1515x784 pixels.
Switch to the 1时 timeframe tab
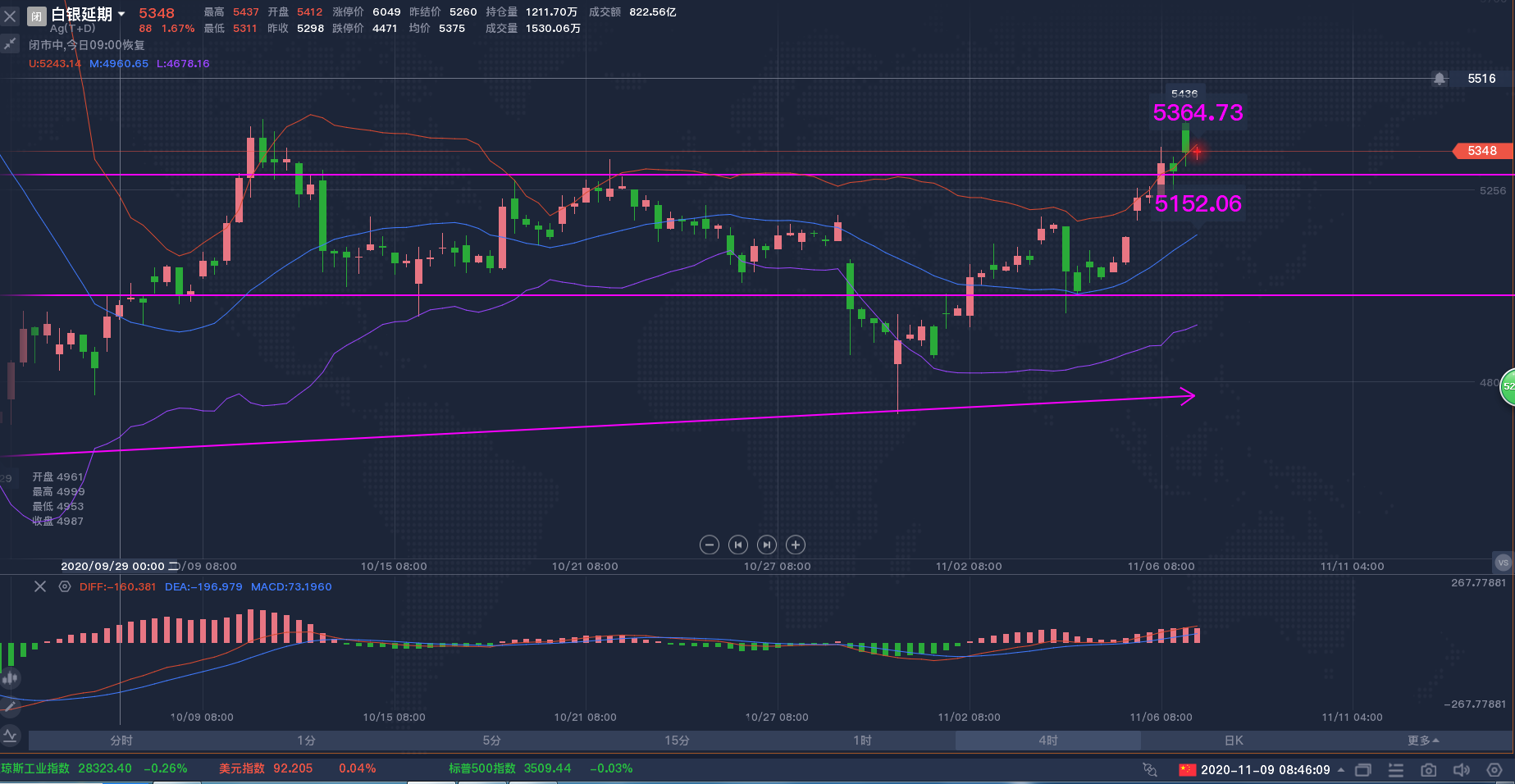(863, 741)
